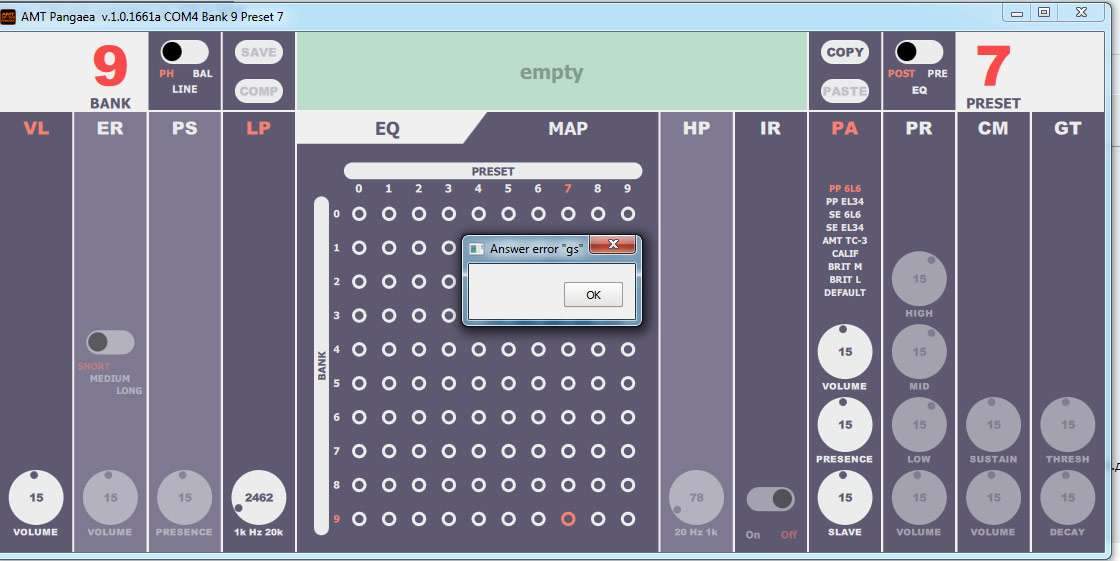Toggle the IR On/Off switch

click(x=771, y=499)
